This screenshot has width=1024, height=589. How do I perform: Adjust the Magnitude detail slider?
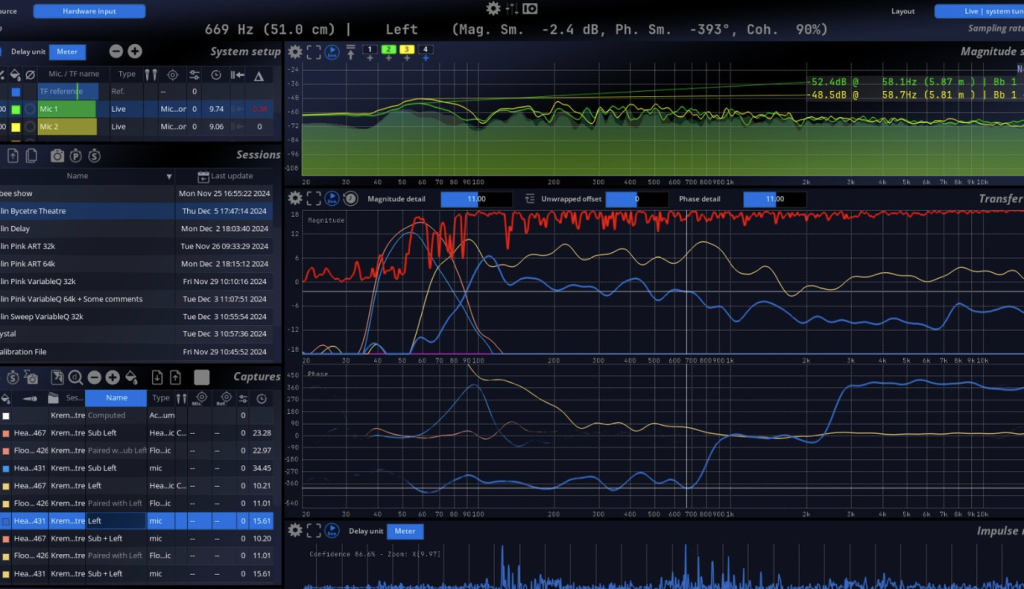(x=477, y=199)
